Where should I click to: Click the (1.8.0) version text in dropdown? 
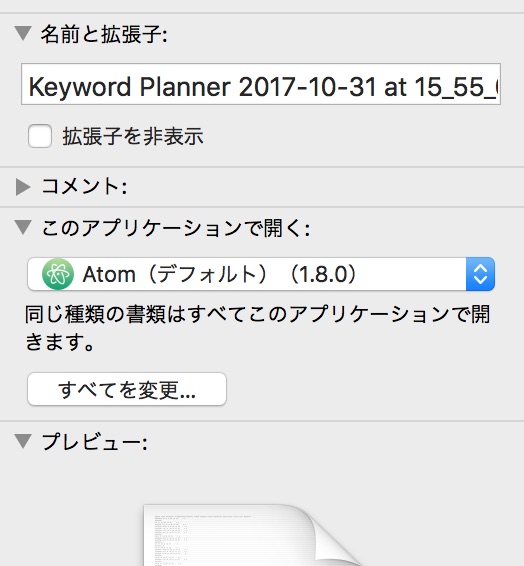323,274
